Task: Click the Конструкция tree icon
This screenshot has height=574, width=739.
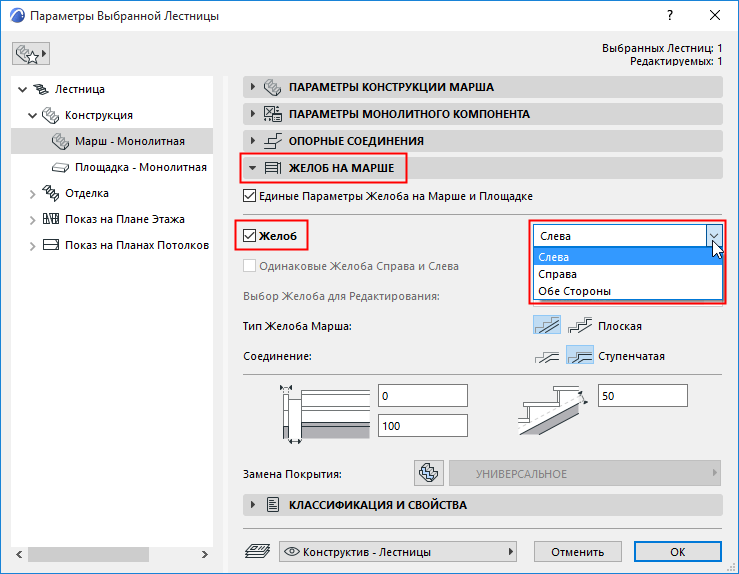Action: [50, 115]
